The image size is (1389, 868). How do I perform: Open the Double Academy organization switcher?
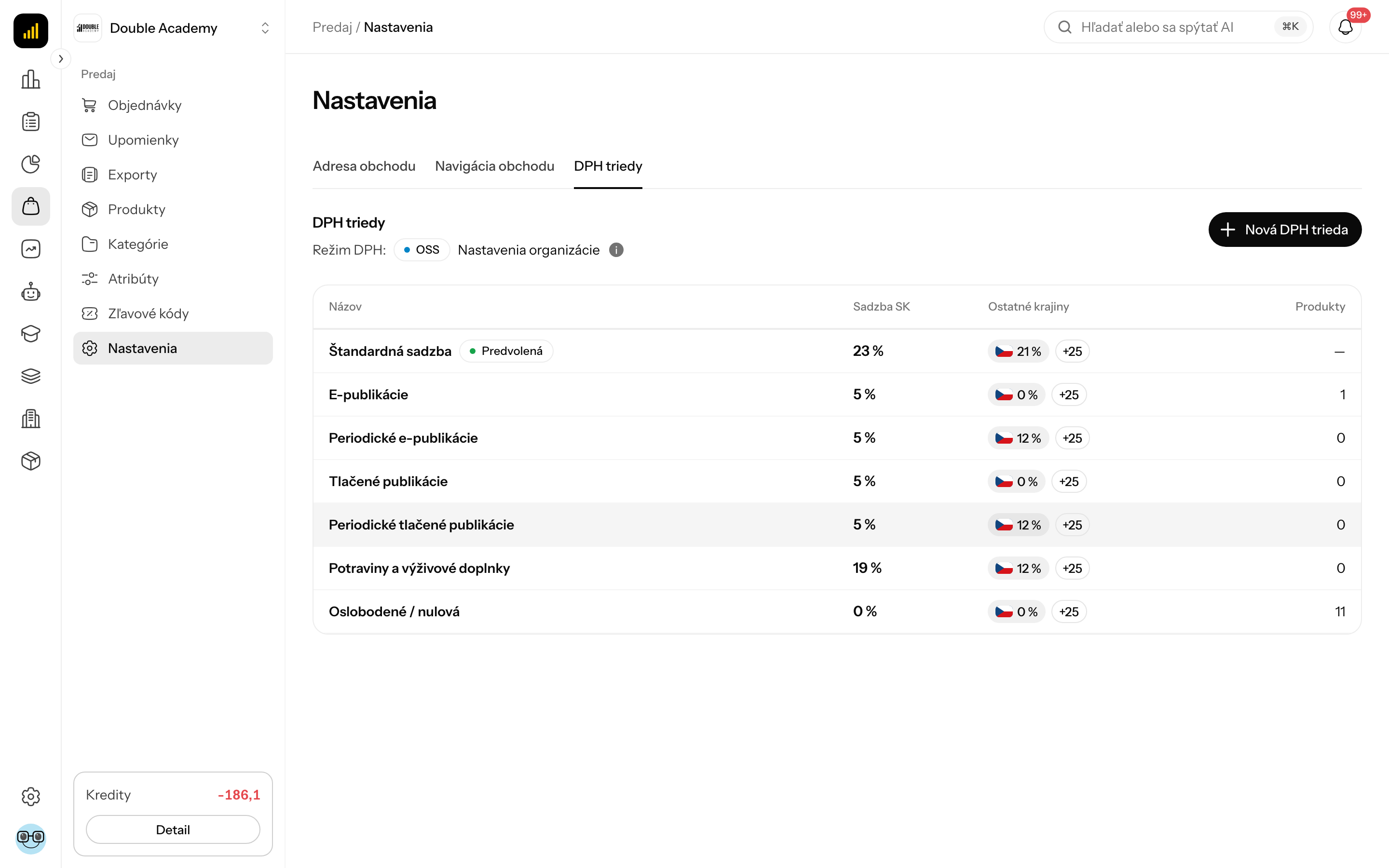click(x=173, y=27)
